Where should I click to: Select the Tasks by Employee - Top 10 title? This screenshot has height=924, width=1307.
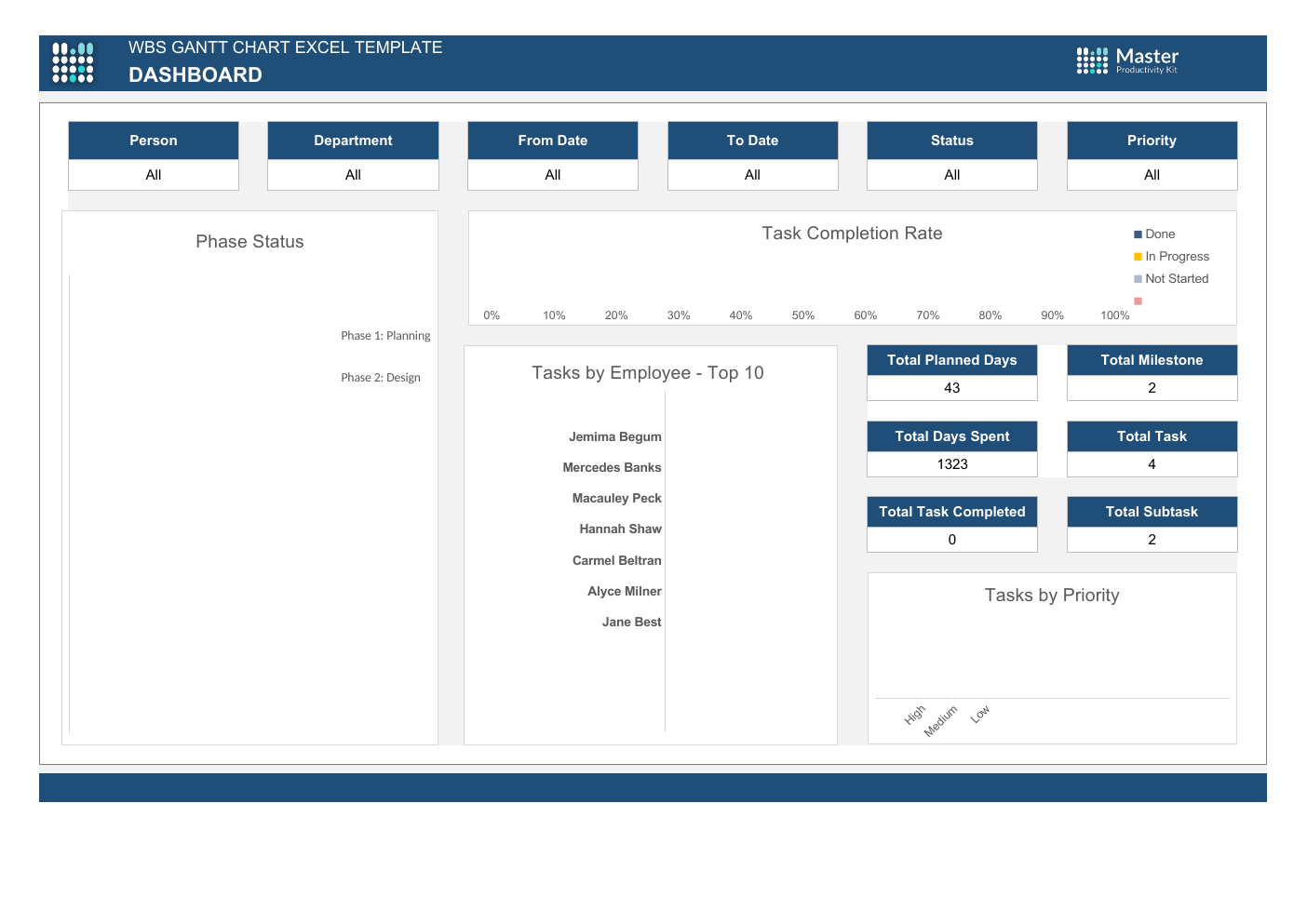648,373
